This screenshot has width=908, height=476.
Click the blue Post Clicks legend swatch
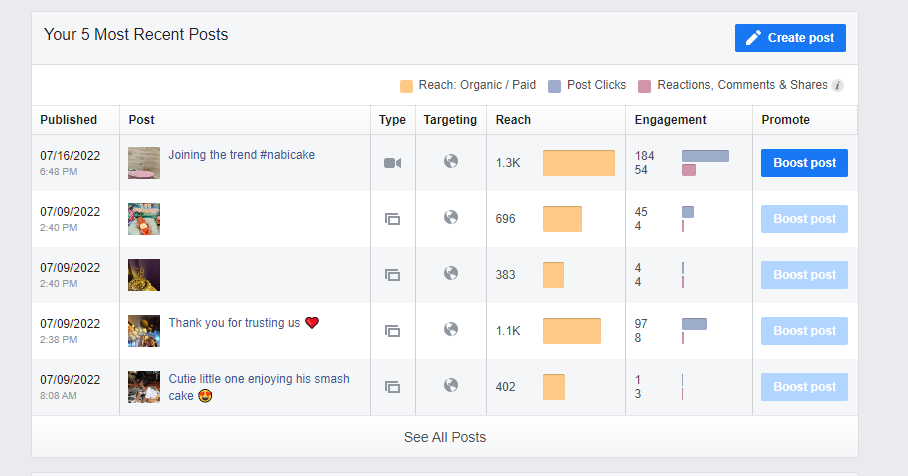554,86
